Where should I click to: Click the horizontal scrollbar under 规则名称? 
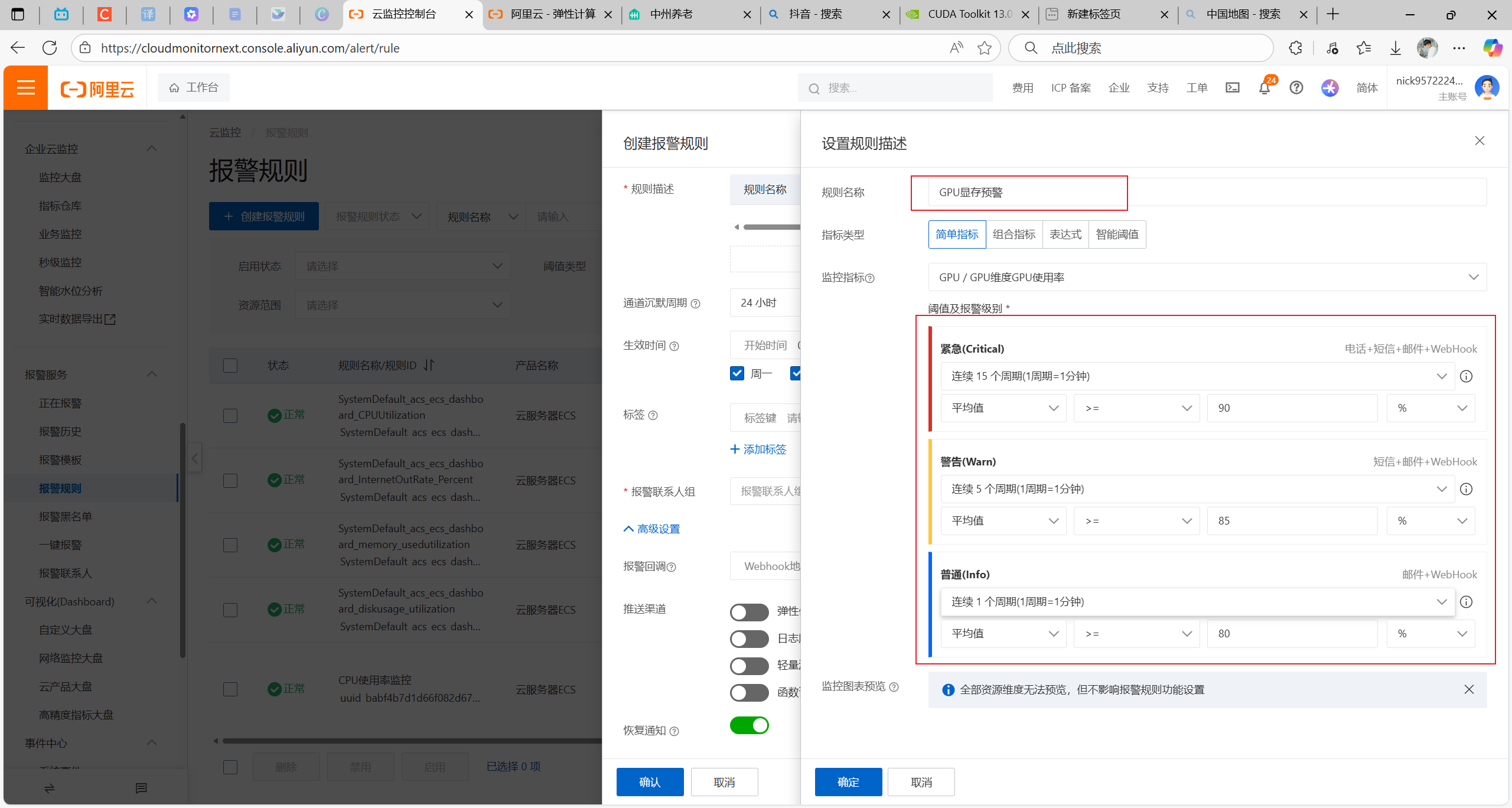(771, 227)
